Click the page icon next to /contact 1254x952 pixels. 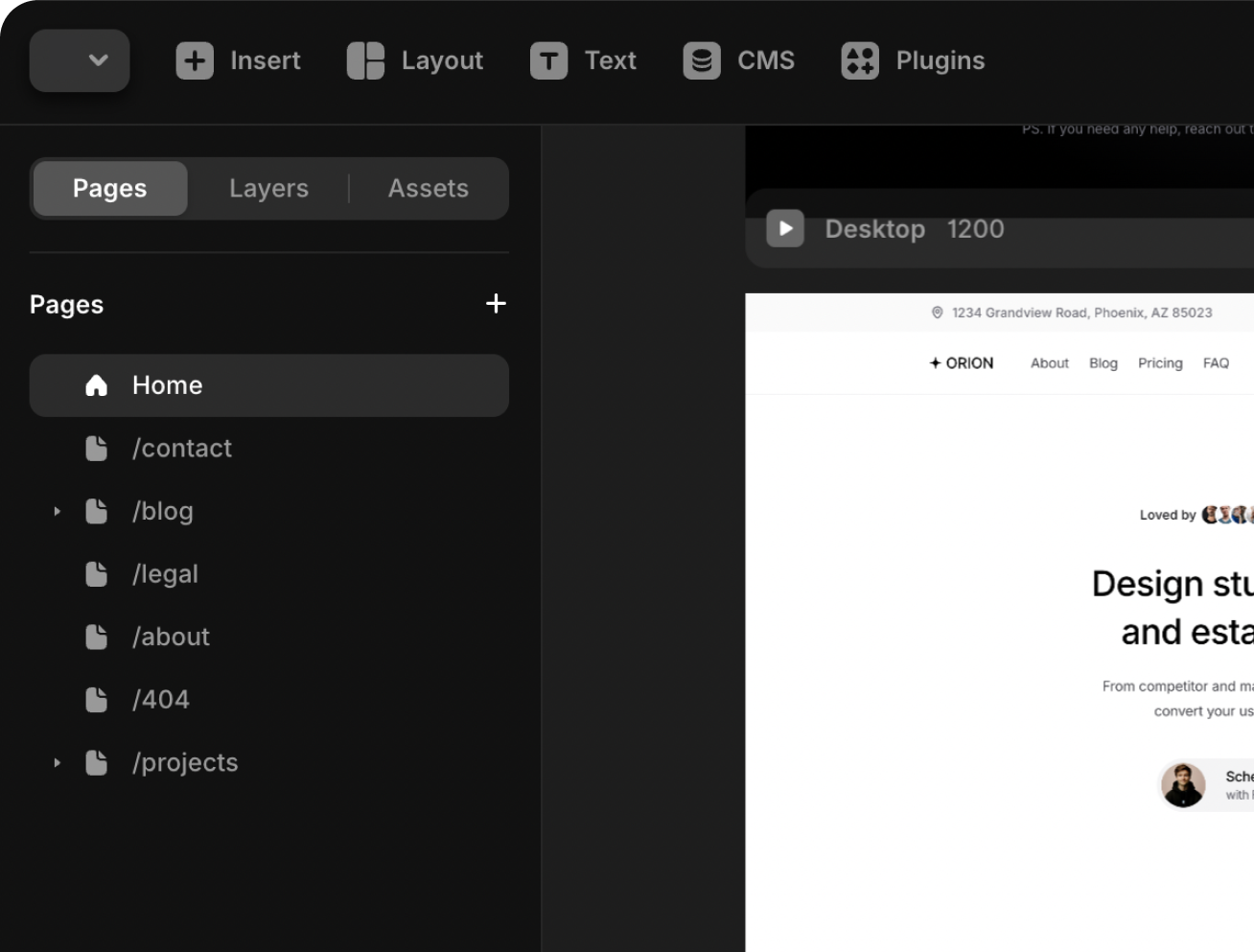tap(96, 448)
